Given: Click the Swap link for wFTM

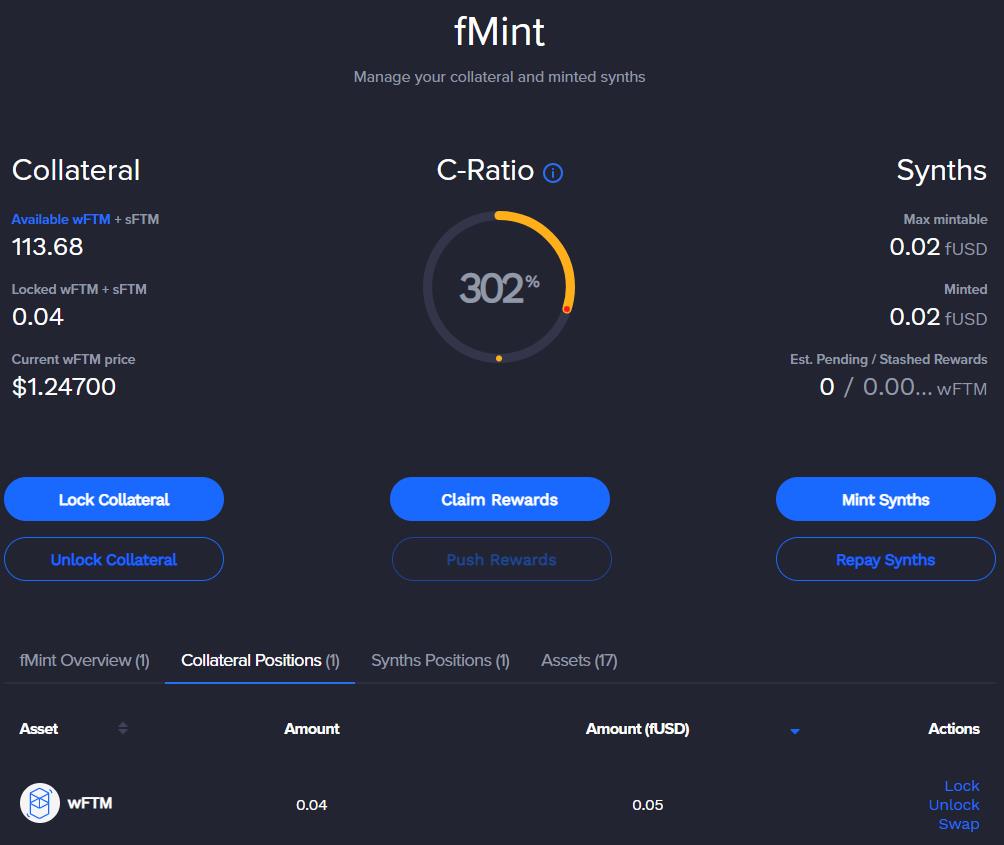Looking at the screenshot, I should [x=958, y=824].
